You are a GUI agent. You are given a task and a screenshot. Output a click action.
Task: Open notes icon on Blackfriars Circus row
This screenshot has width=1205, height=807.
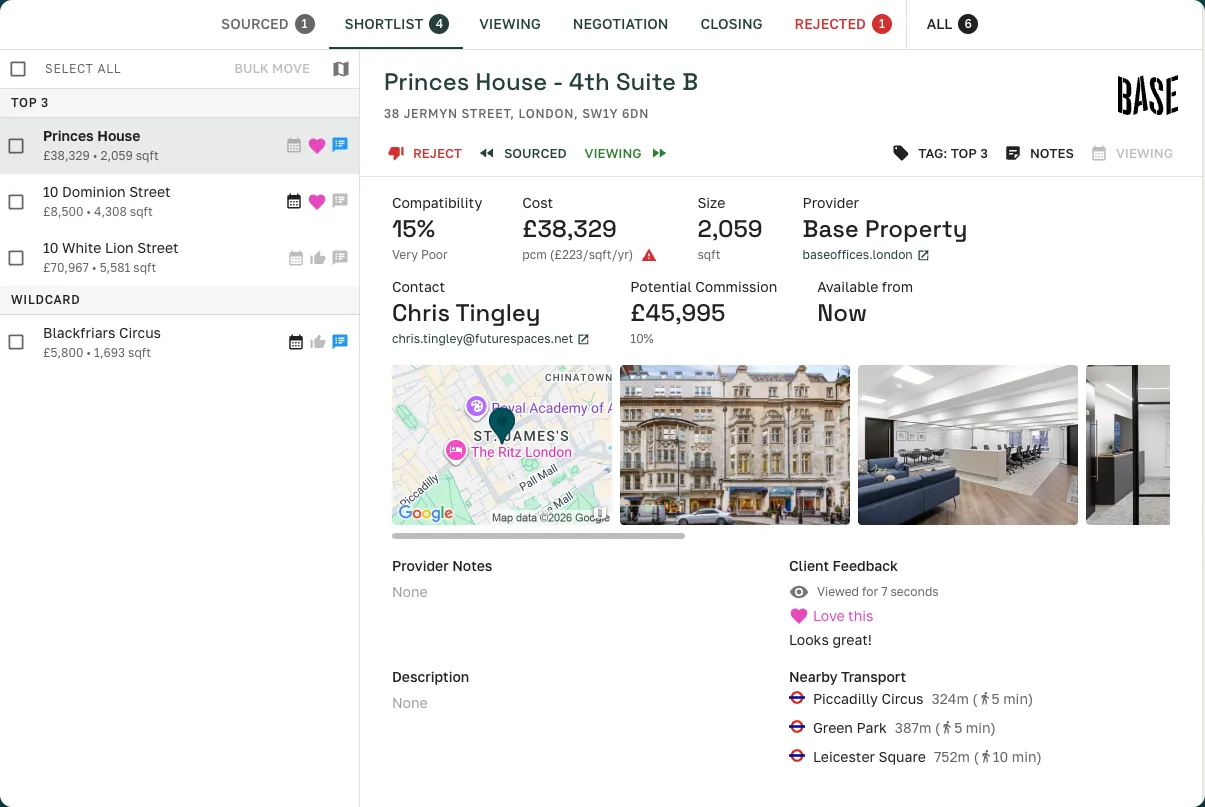(x=340, y=341)
